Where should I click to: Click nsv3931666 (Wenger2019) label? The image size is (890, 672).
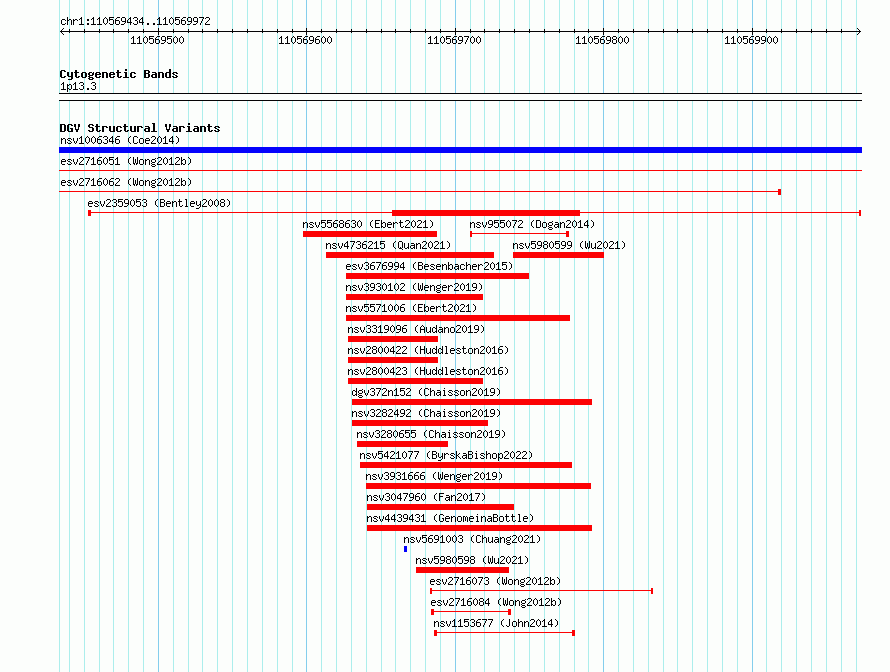pyautogui.click(x=434, y=476)
